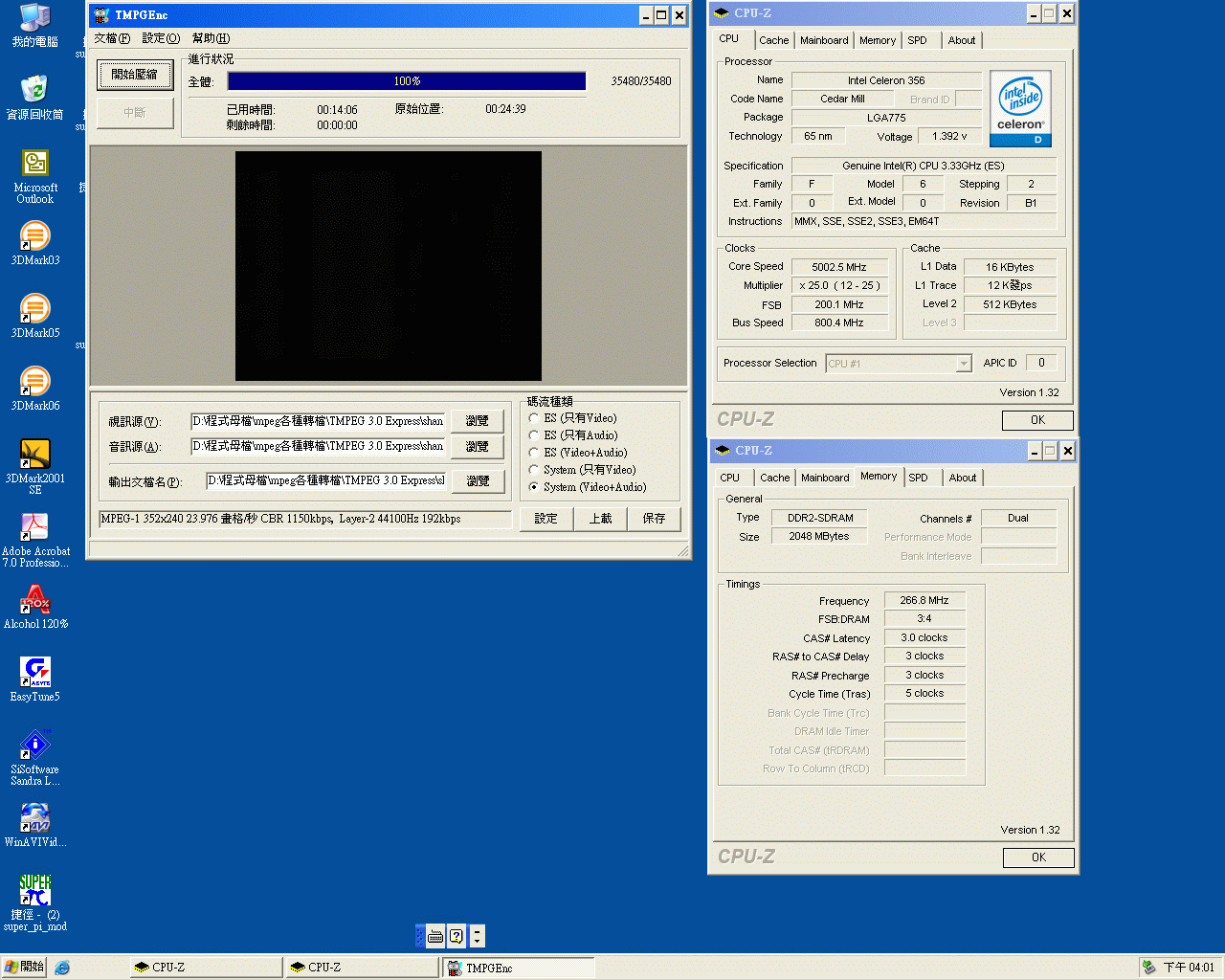Image resolution: width=1225 pixels, height=980 pixels.
Task: Select ES audio-only stream type
Action: [534, 435]
